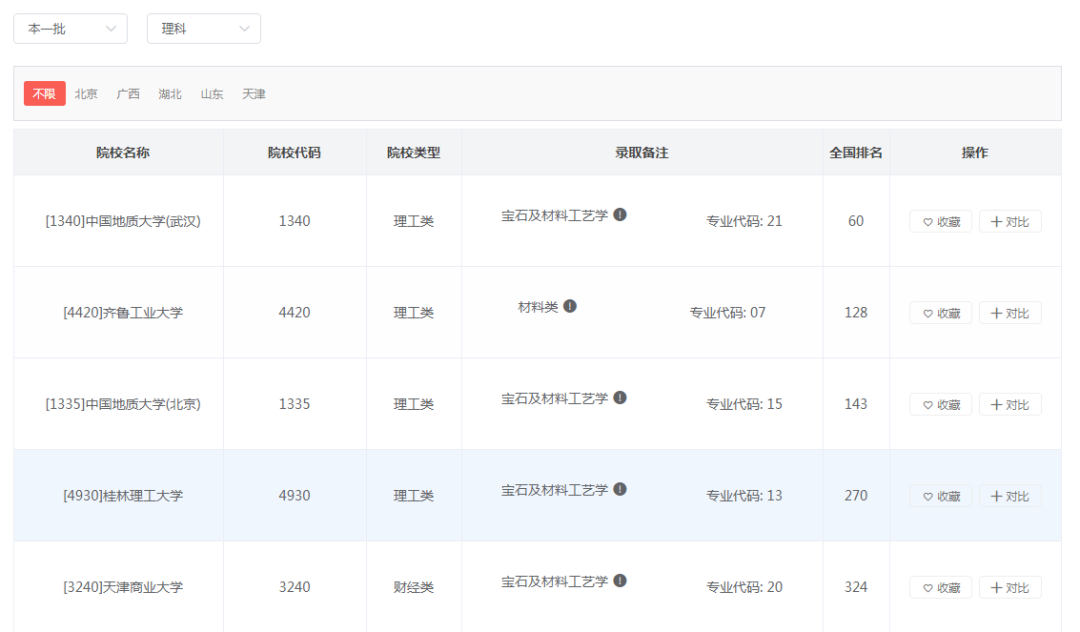
Task: Click the 操作 column header
Action: (x=975, y=153)
